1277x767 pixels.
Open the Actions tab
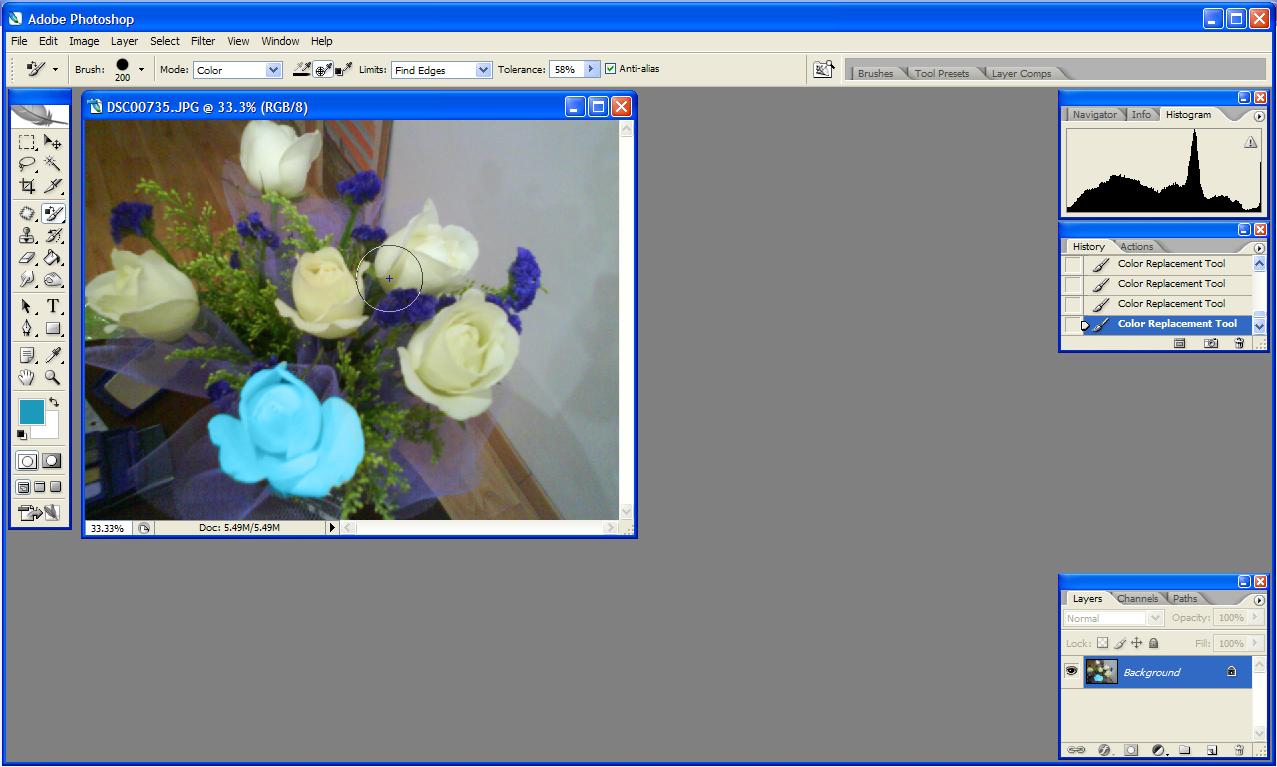coord(1136,246)
